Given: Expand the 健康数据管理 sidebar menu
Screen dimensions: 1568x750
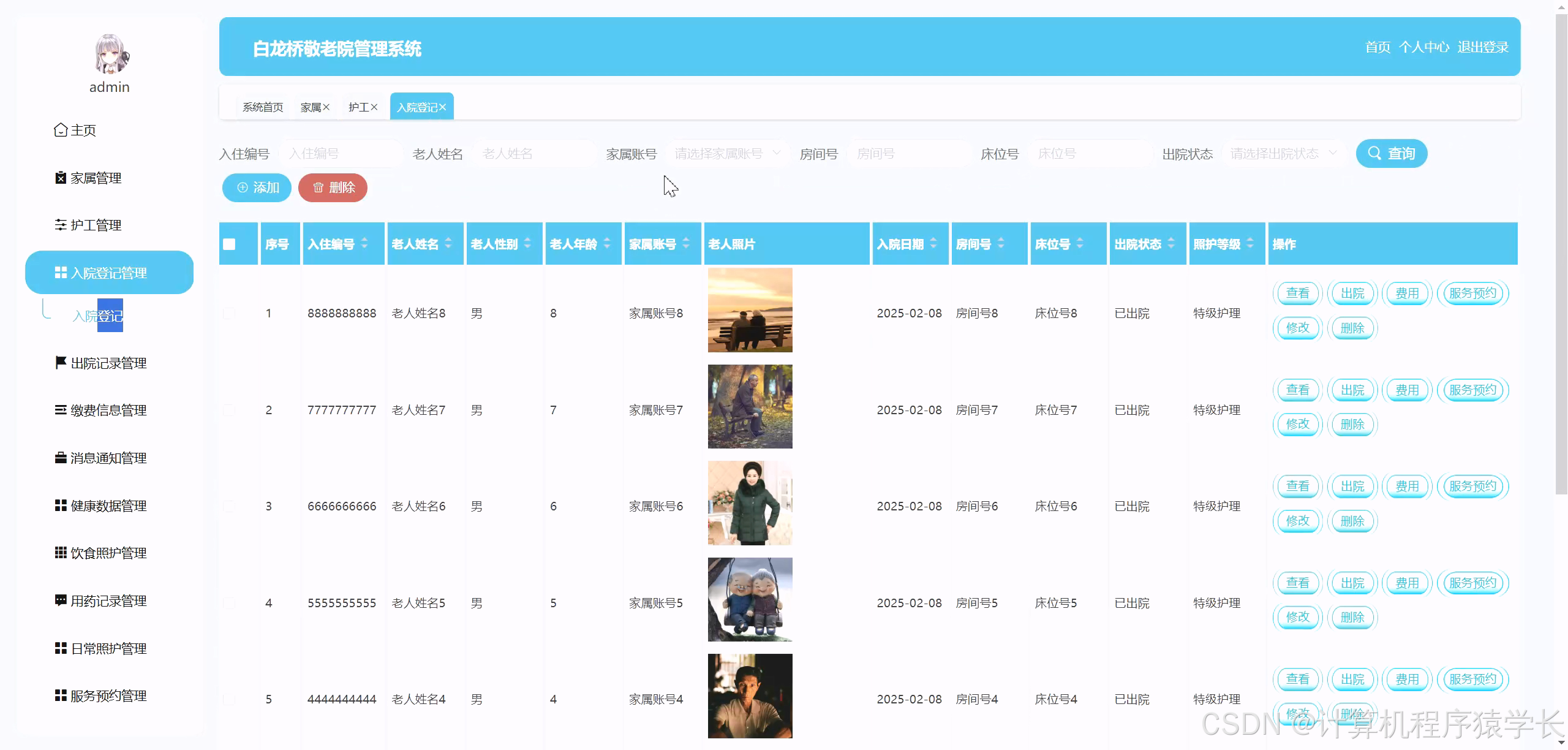Looking at the screenshot, I should point(109,506).
